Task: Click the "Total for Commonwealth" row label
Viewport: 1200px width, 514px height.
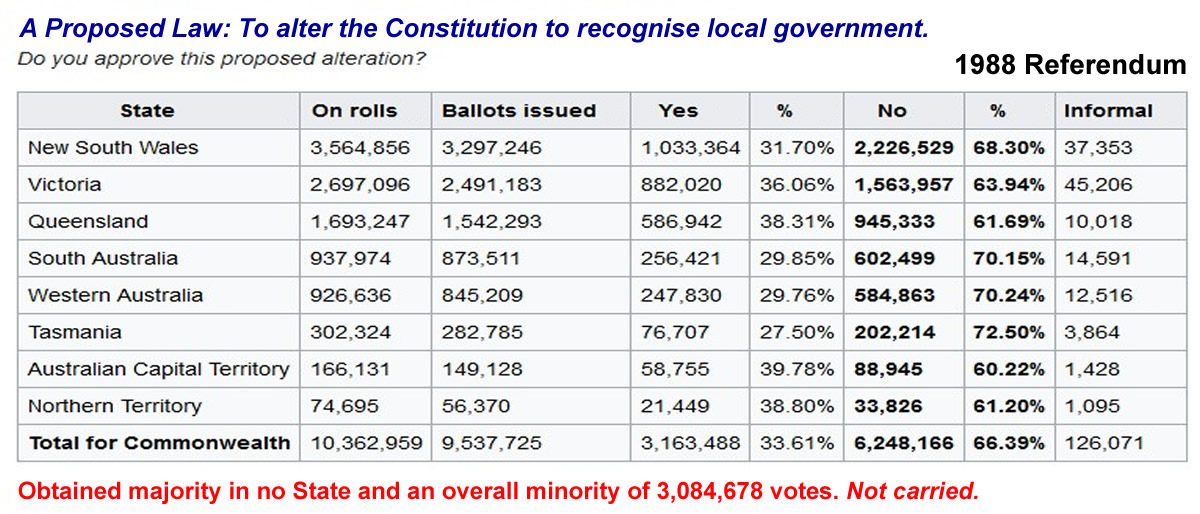Action: [x=159, y=443]
